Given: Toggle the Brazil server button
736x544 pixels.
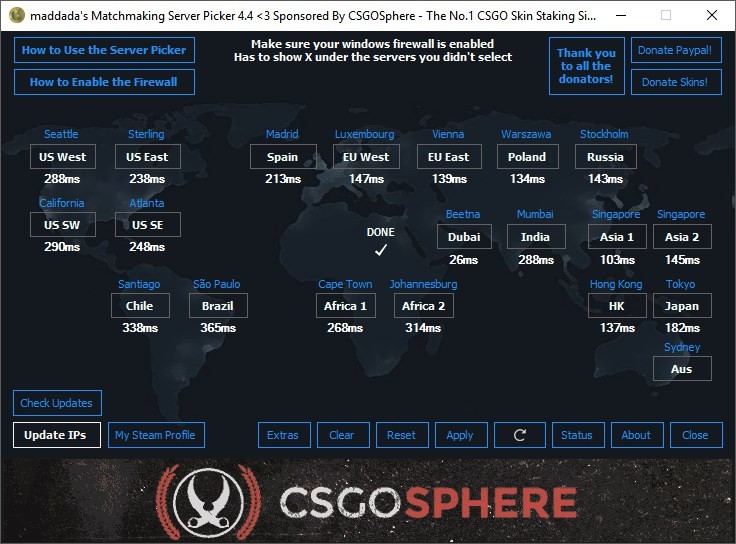Looking at the screenshot, I should (217, 306).
